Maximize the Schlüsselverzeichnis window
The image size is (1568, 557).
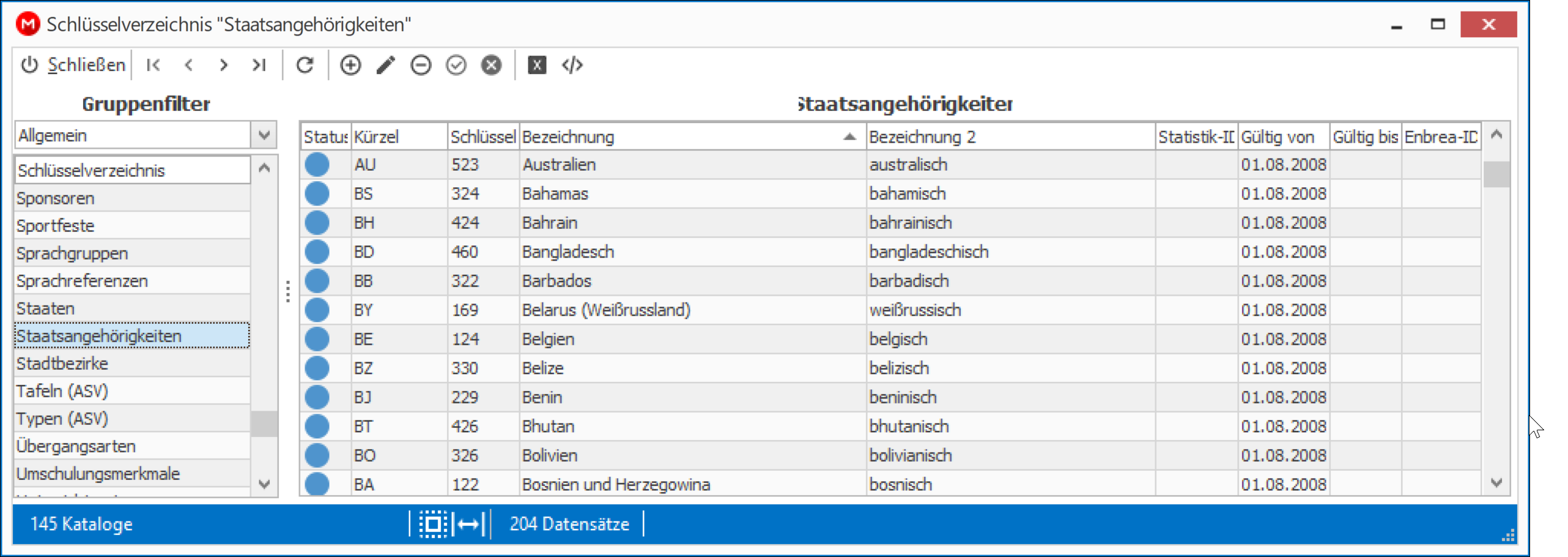tap(1438, 24)
